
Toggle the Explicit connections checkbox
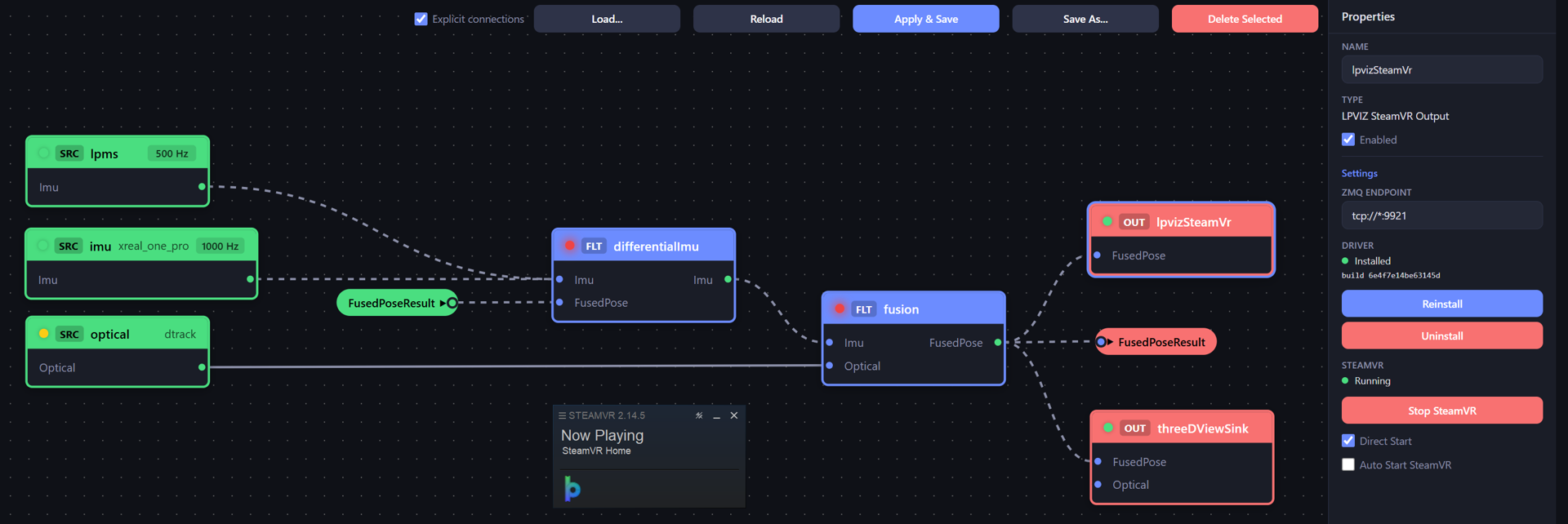click(421, 19)
